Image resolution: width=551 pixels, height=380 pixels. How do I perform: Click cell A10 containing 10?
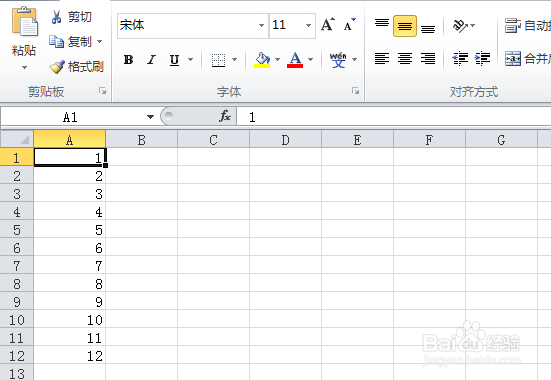click(70, 320)
